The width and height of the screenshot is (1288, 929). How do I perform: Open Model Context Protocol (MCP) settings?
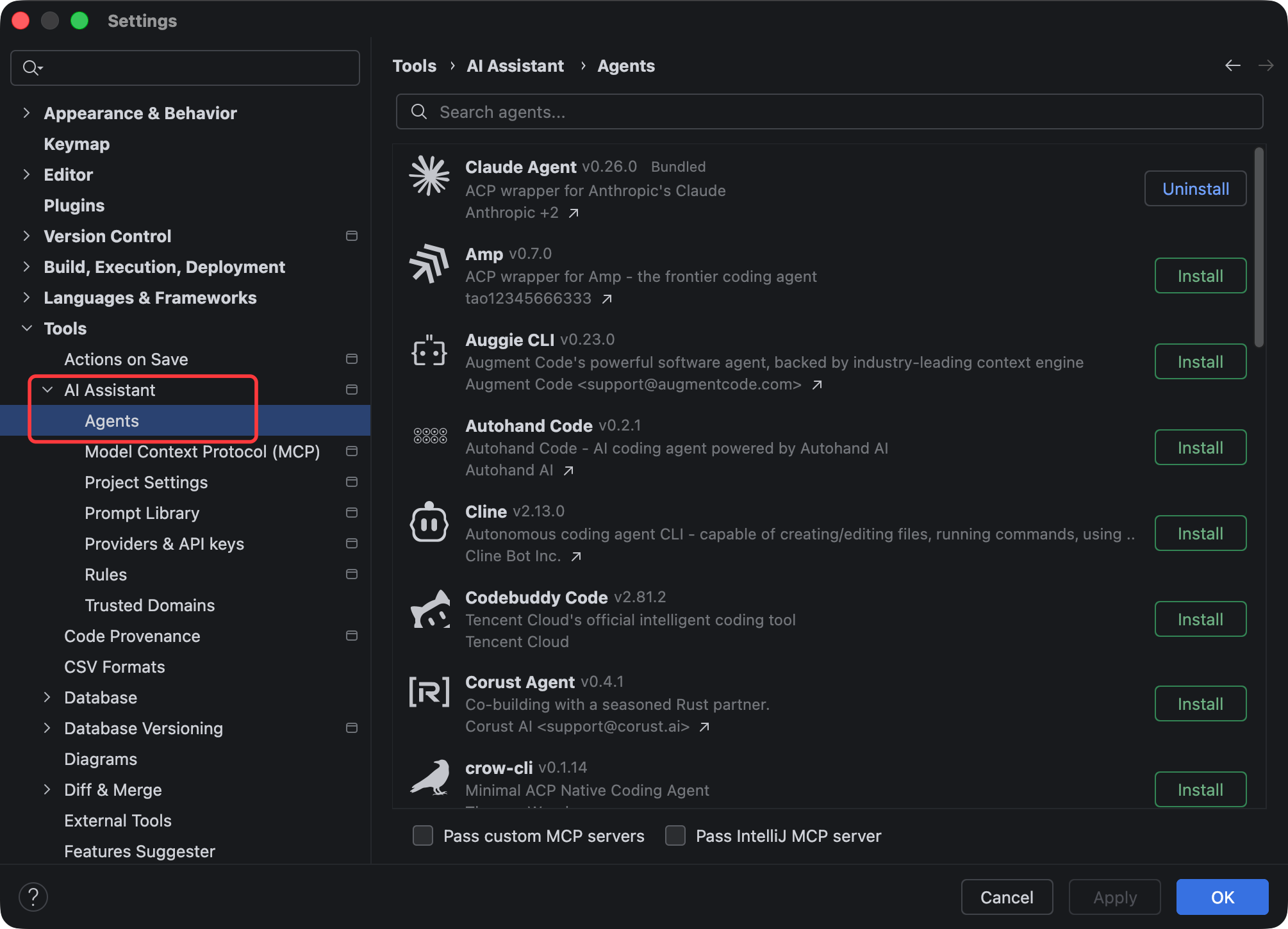click(x=202, y=451)
